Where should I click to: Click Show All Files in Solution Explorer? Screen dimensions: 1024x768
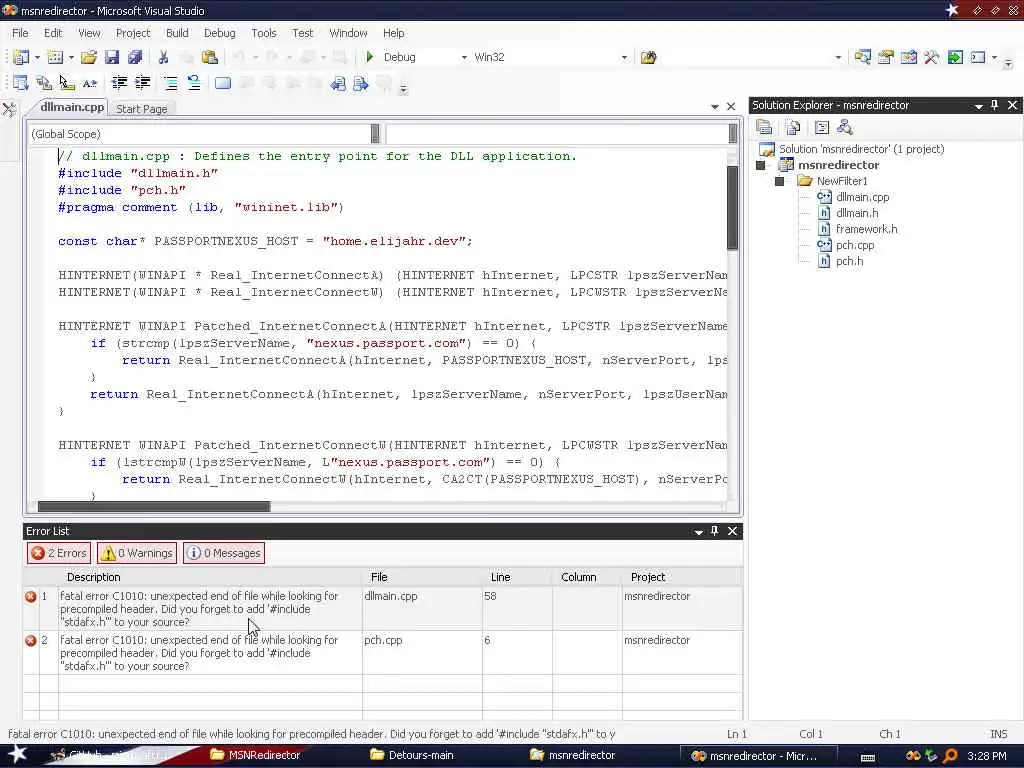tap(793, 127)
